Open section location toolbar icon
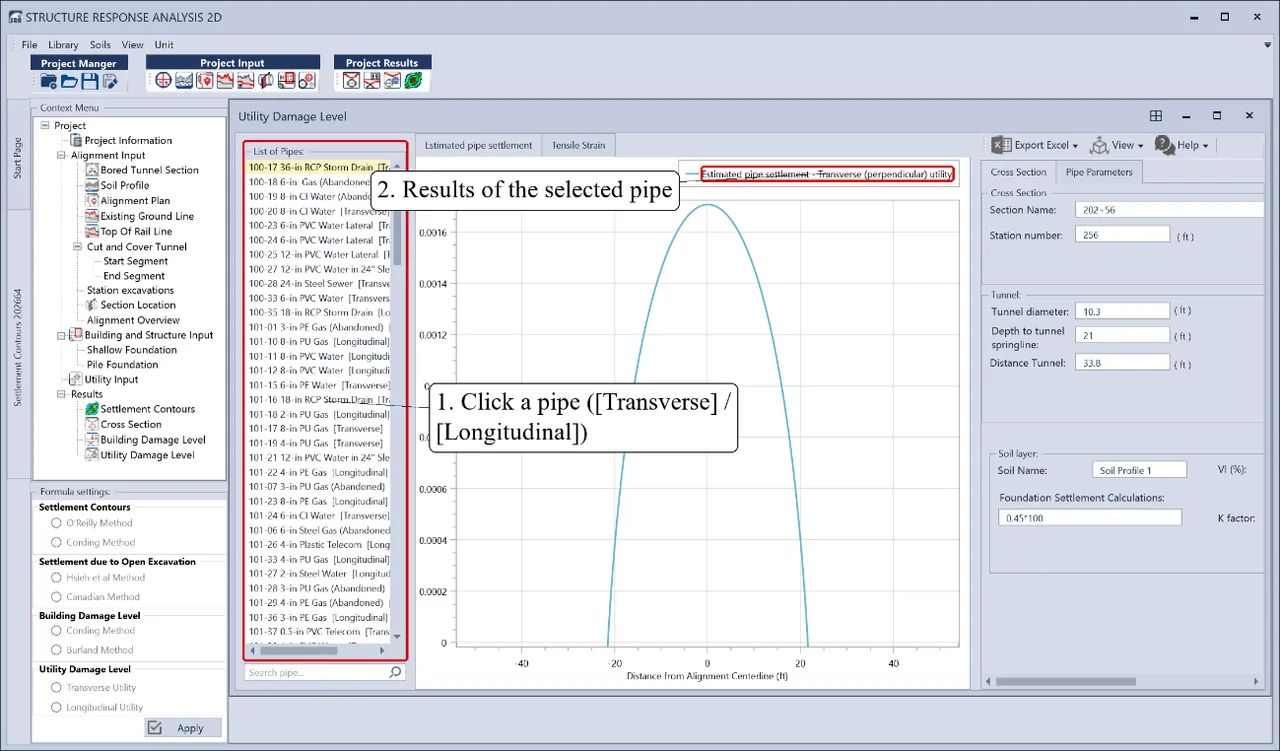Screen dimensions: 1280x751 pyautogui.click(x=266, y=81)
